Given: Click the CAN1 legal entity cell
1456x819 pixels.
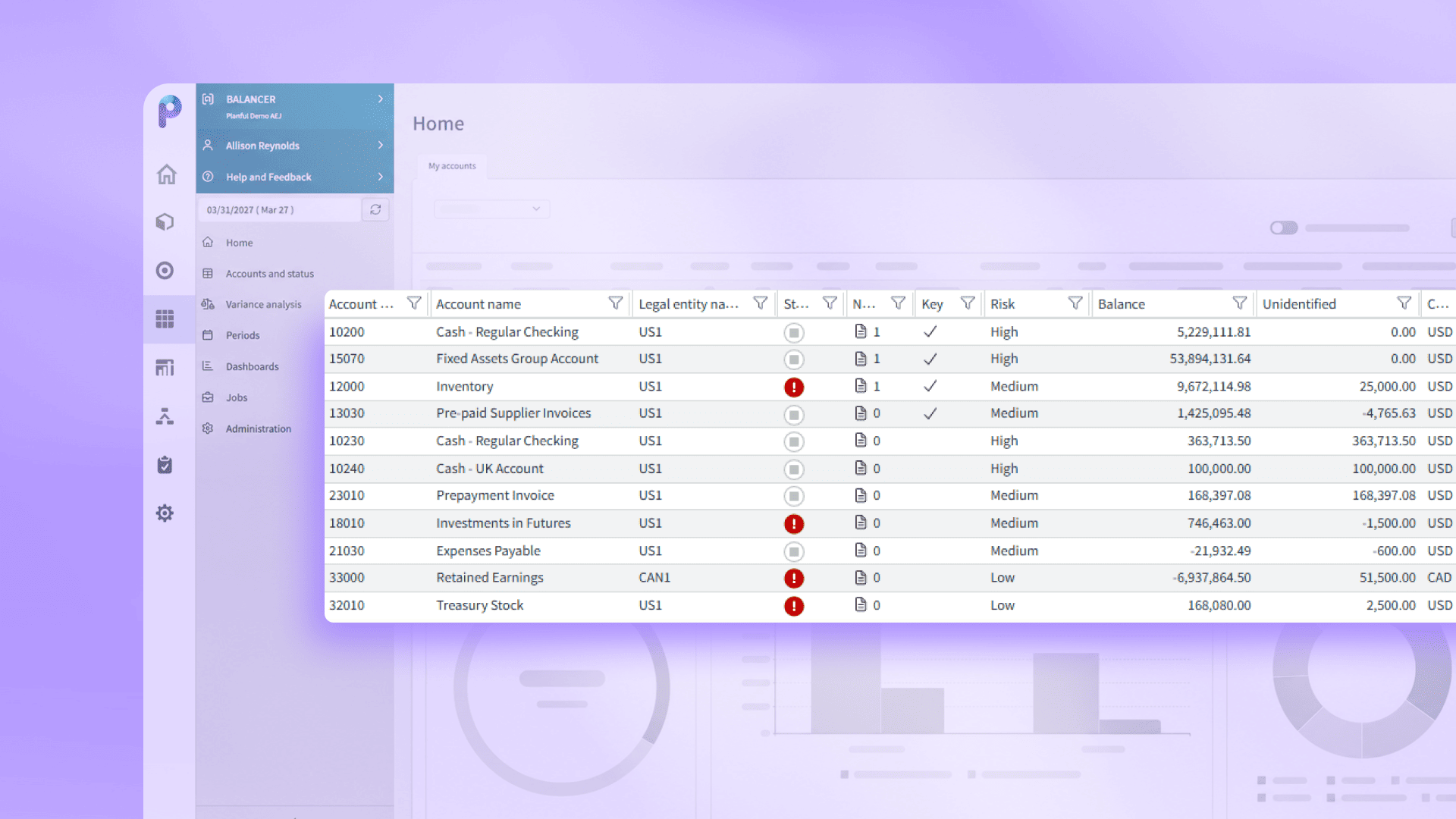Looking at the screenshot, I should point(654,578).
